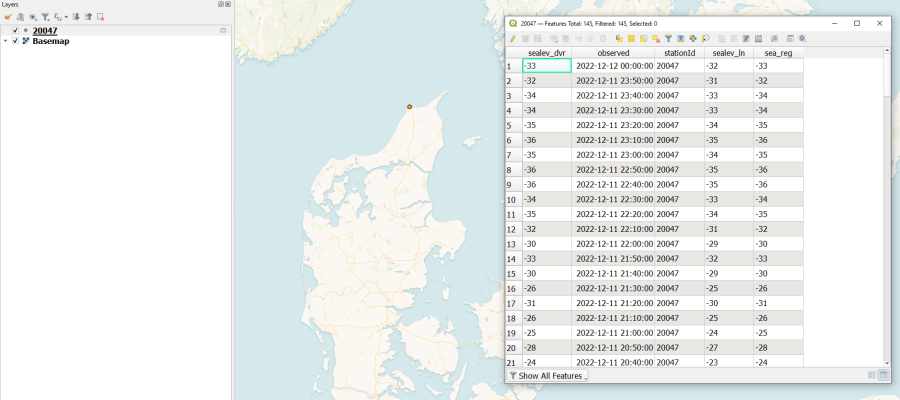
Task: Switch attribute table to form view
Action: [872, 375]
